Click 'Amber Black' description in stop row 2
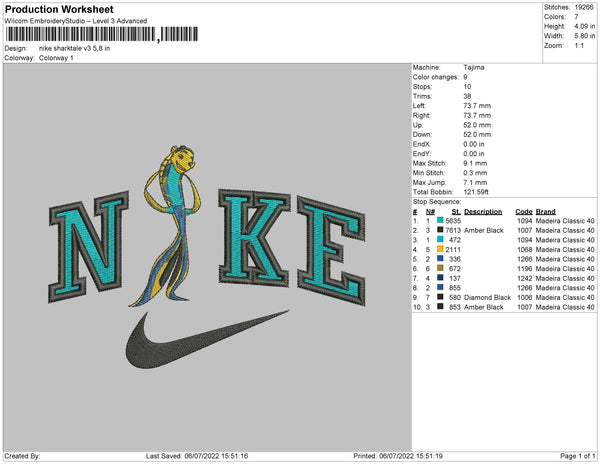The image size is (600, 464). pos(484,230)
